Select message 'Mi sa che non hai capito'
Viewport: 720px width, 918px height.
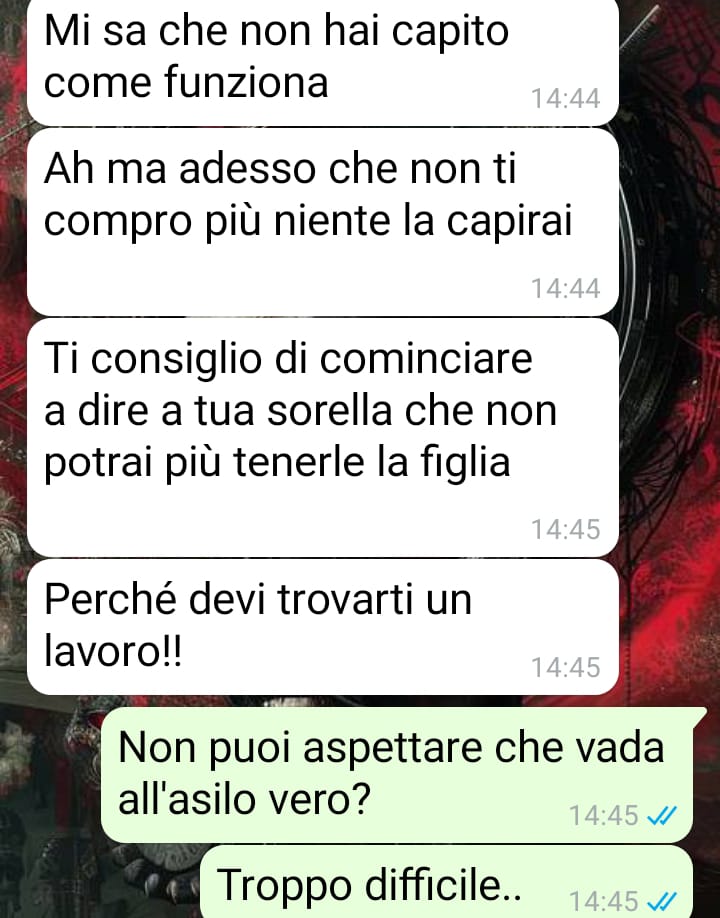pos(323,62)
